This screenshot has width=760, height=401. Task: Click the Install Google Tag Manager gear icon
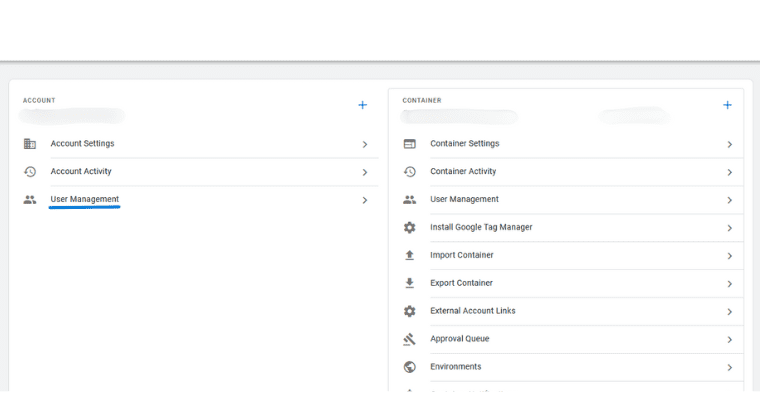coord(409,227)
